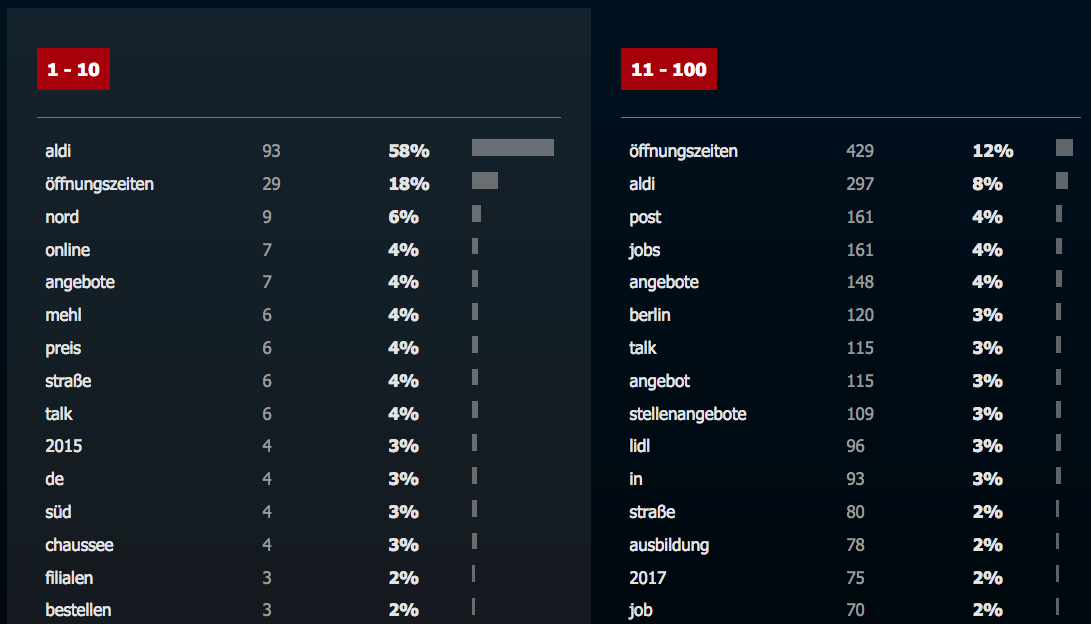Select "öffnungszeiten" in the 11 - 100 list
The image size is (1091, 624).
(683, 151)
